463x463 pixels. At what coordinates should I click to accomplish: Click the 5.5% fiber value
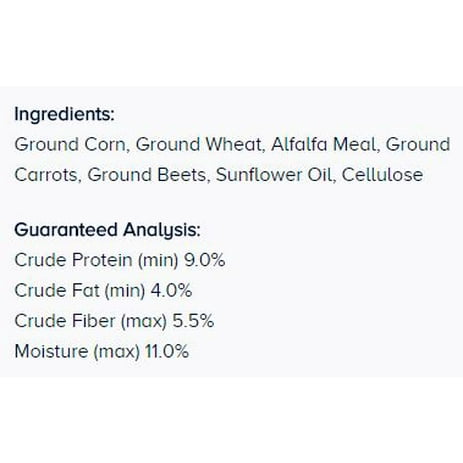coord(193,321)
